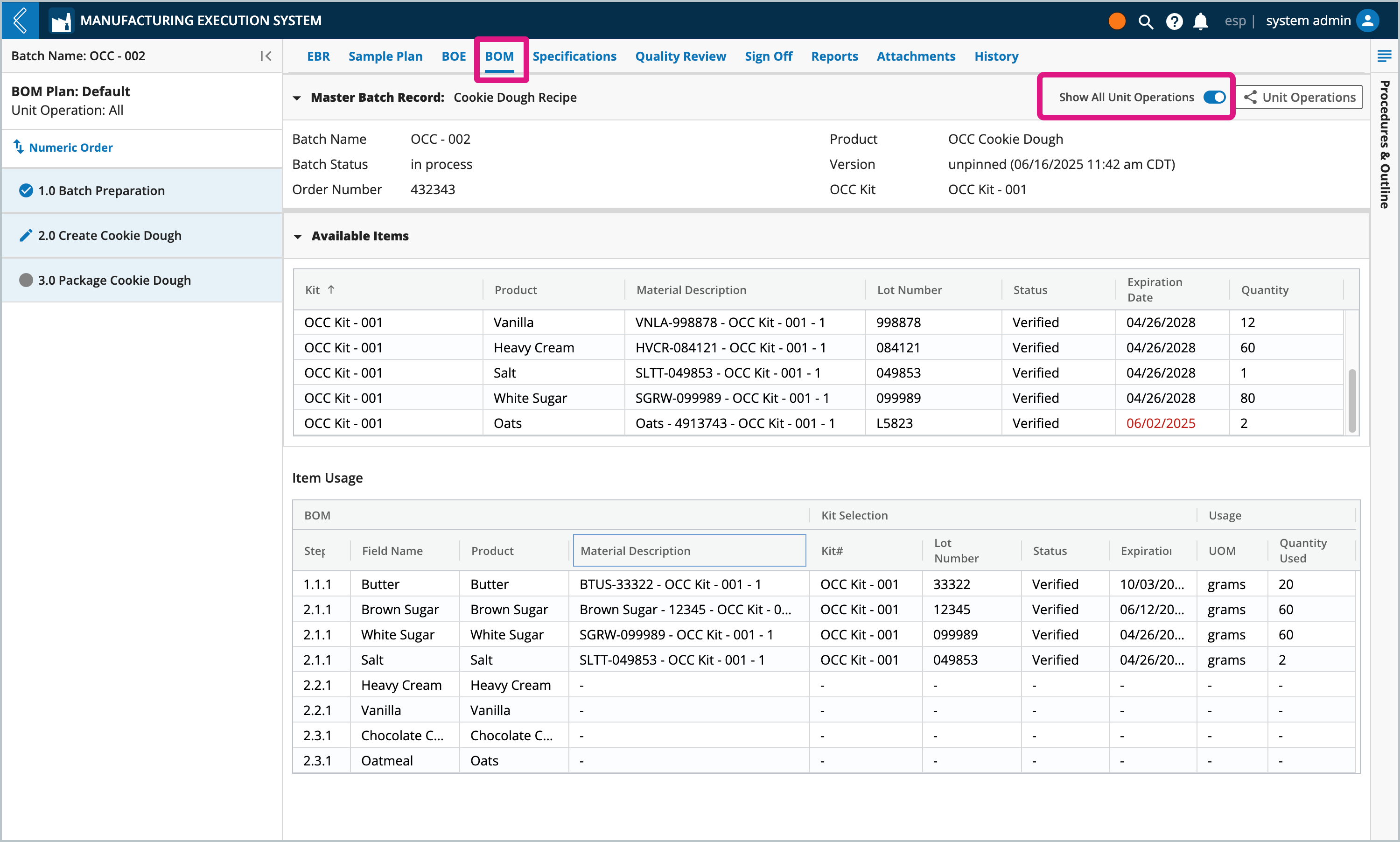1400x842 pixels.
Task: Go to the Quality Review tab
Action: point(680,56)
